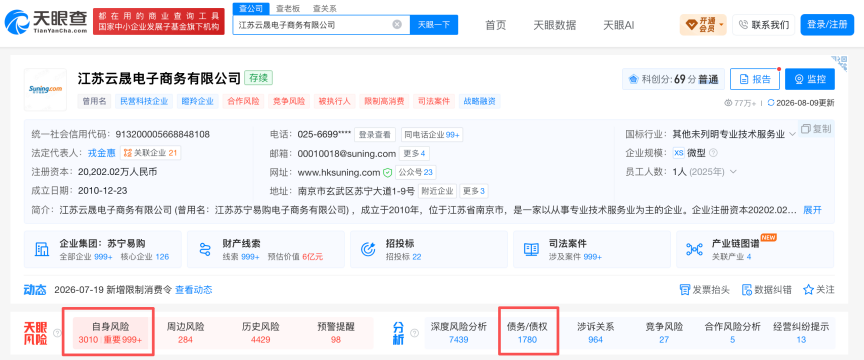Click the 查看动态 link
The image size is (864, 360).
[x=193, y=289]
